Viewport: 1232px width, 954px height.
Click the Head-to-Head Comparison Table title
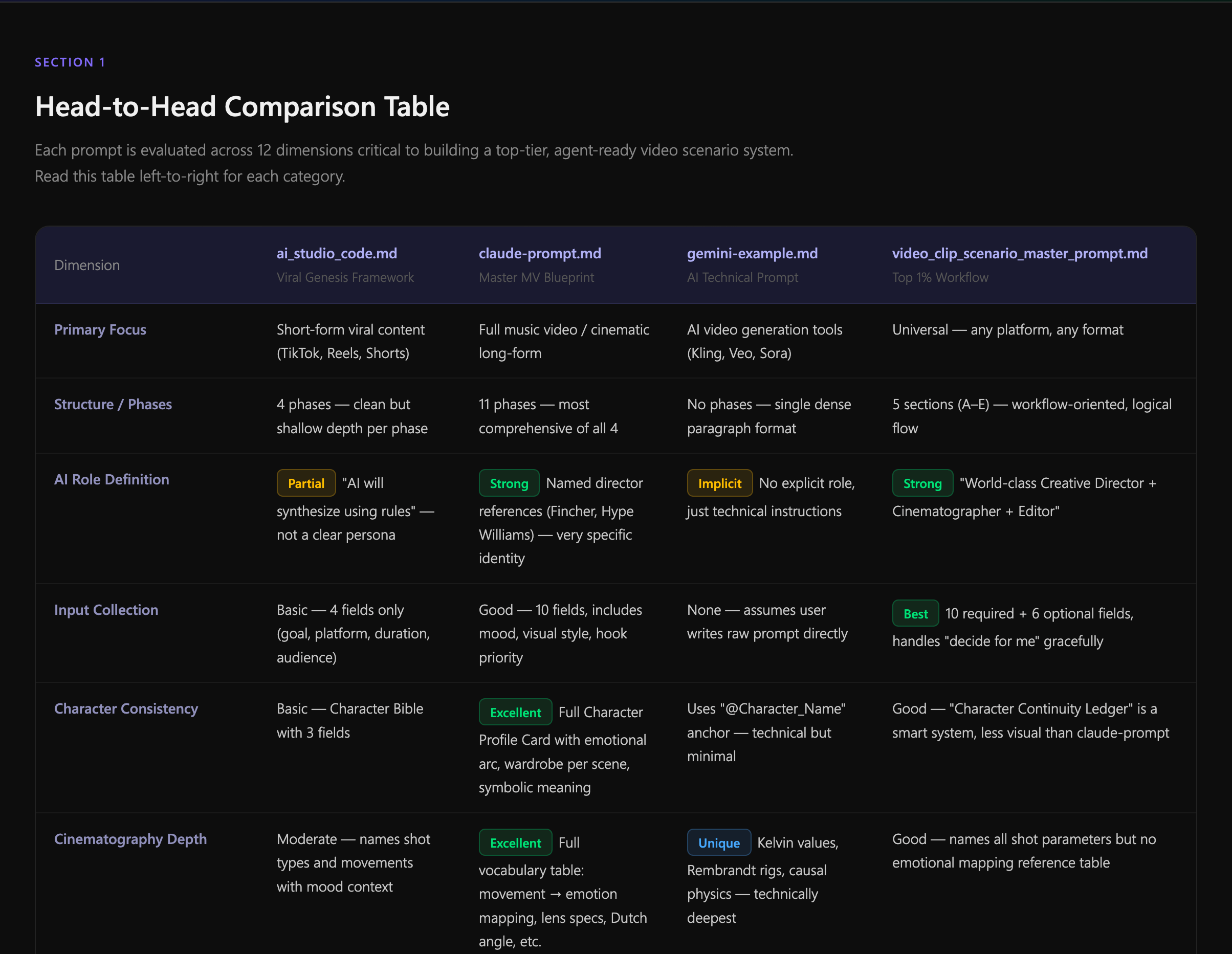[242, 106]
